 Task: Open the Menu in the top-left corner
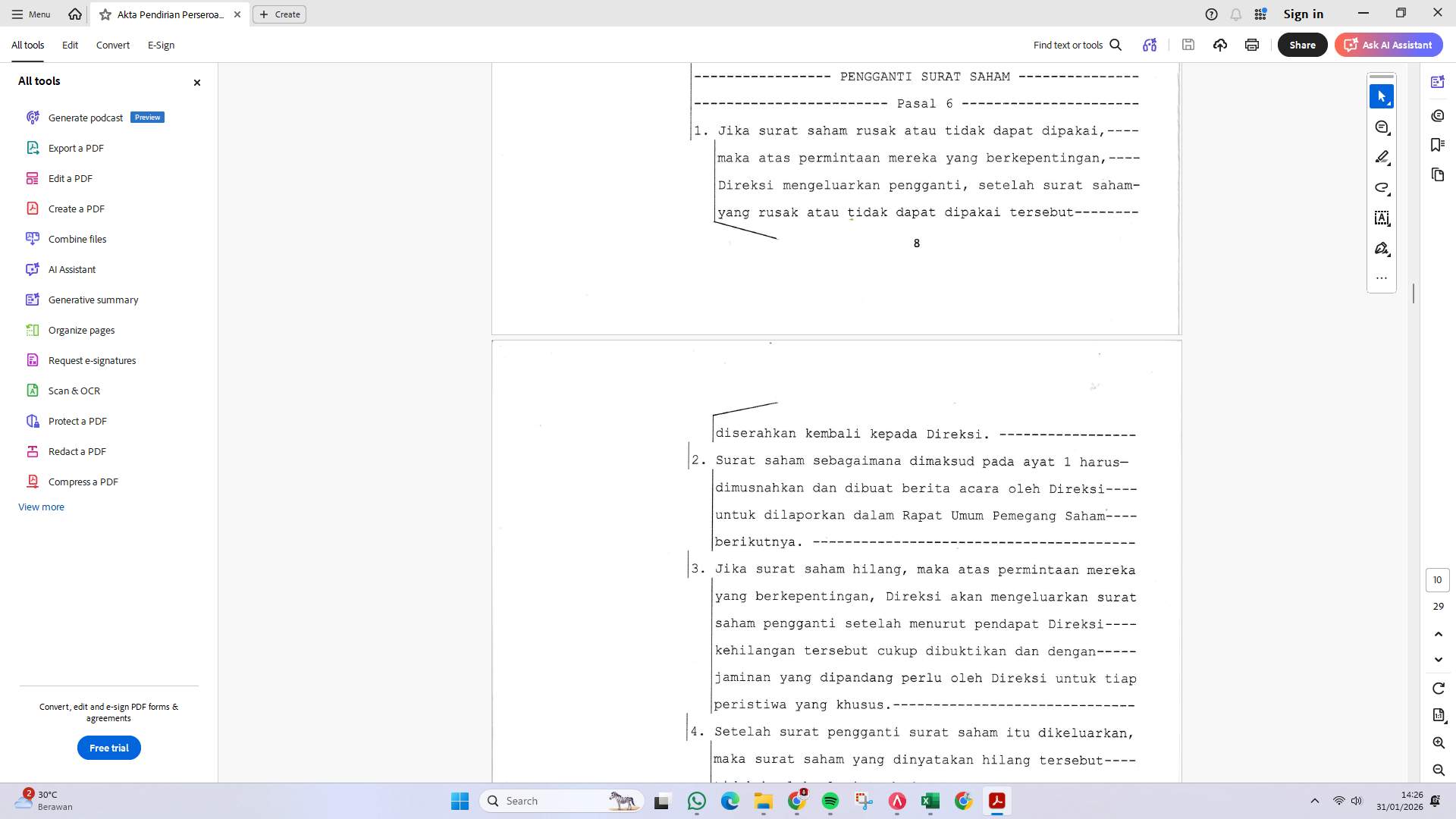tap(30, 14)
